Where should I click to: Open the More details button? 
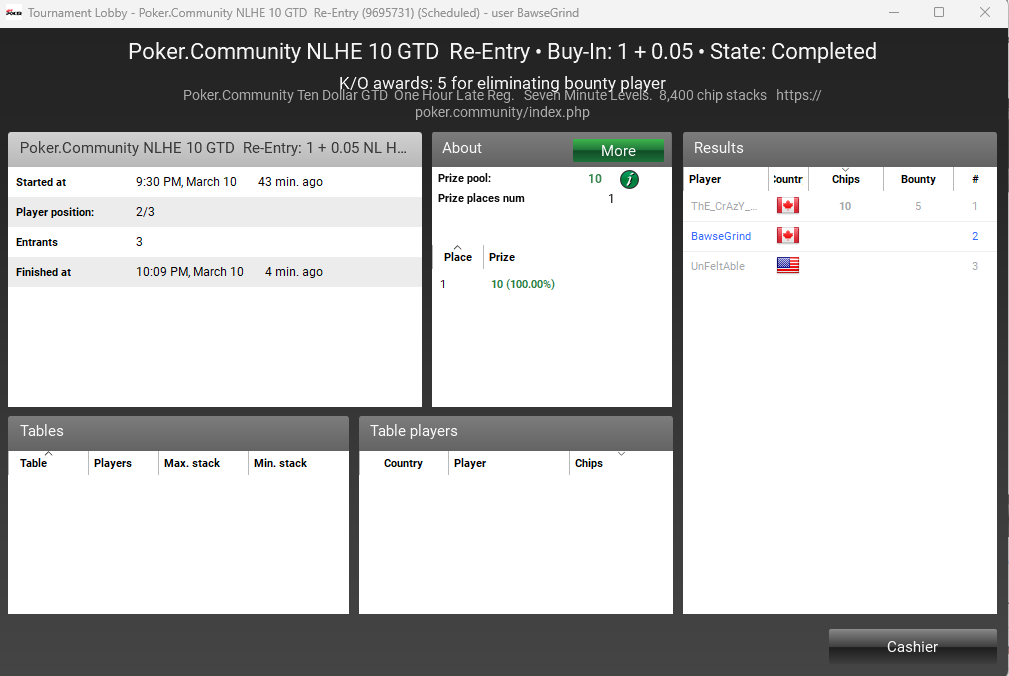pos(618,151)
